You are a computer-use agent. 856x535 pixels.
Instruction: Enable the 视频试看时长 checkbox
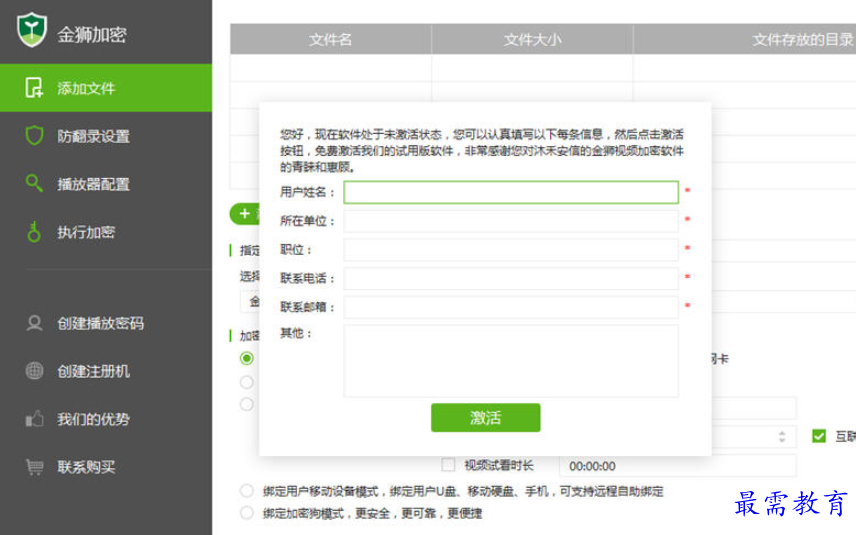[x=448, y=465]
